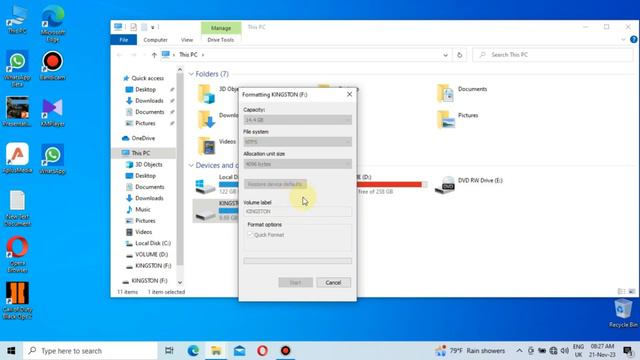Open the Computer ribbon tab
640x360 pixels.
[156, 40]
